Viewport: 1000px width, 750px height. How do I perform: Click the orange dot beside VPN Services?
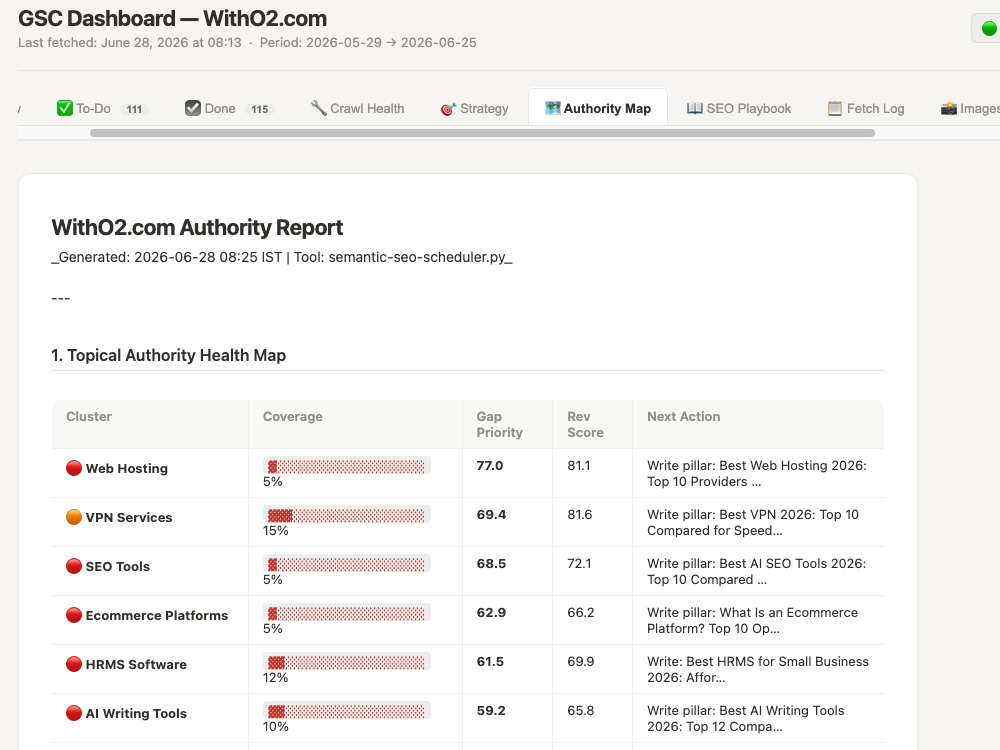(x=74, y=517)
